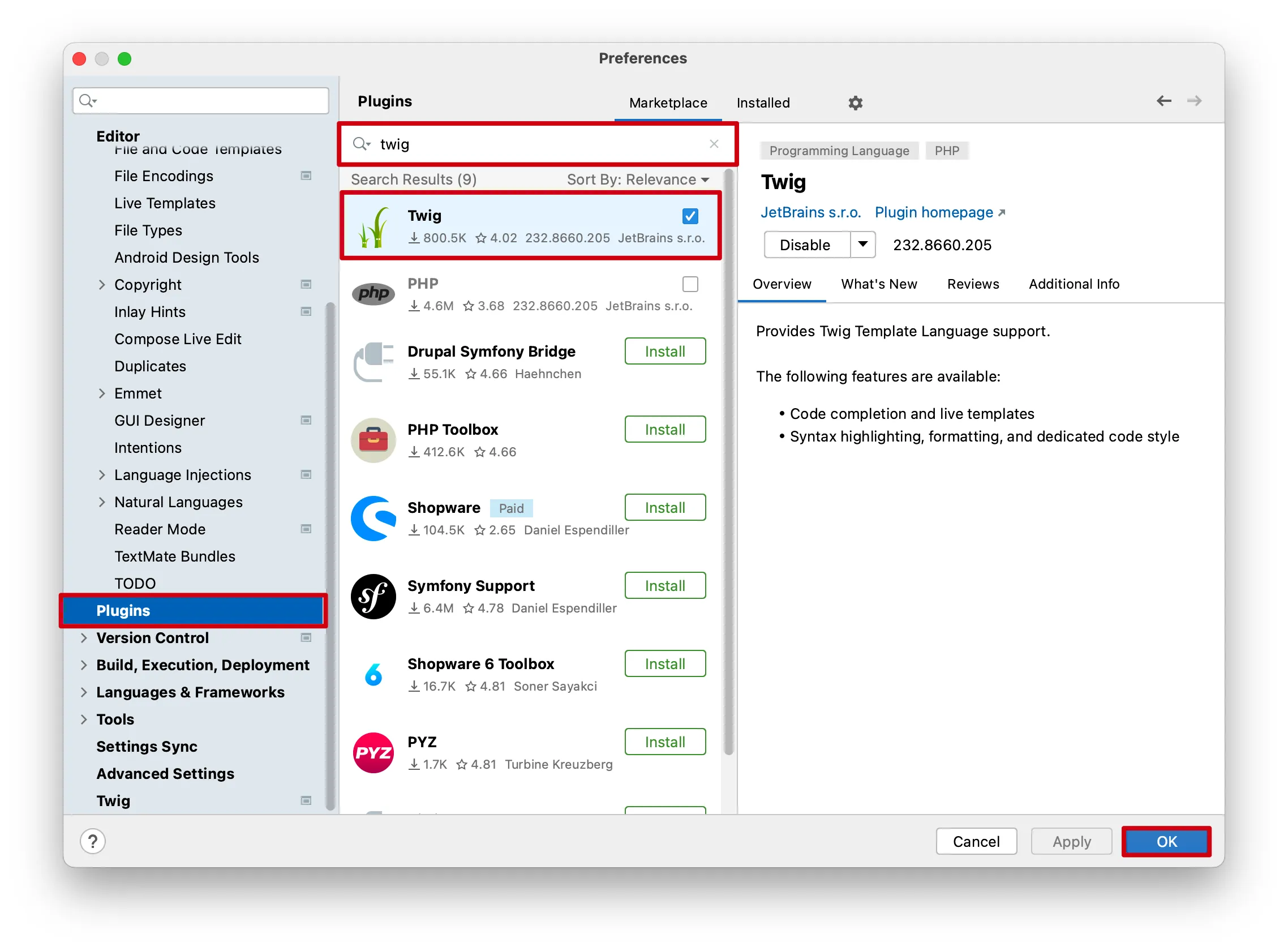This screenshot has height=951, width=1288.
Task: Expand the Emmet settings node
Action: (102, 393)
